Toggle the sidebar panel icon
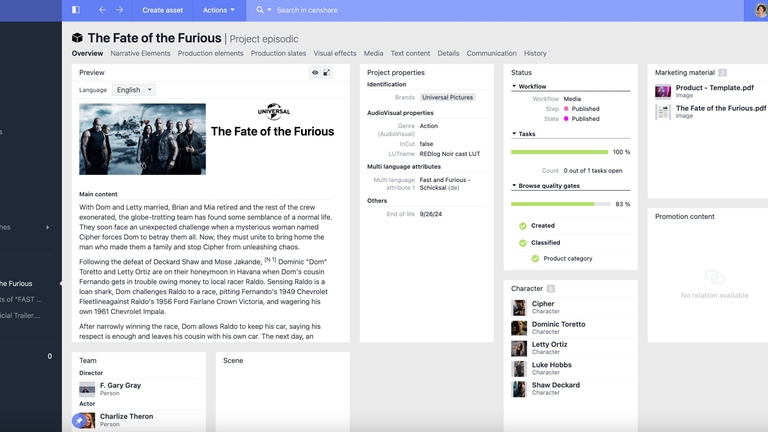The width and height of the screenshot is (768, 432). (x=75, y=10)
